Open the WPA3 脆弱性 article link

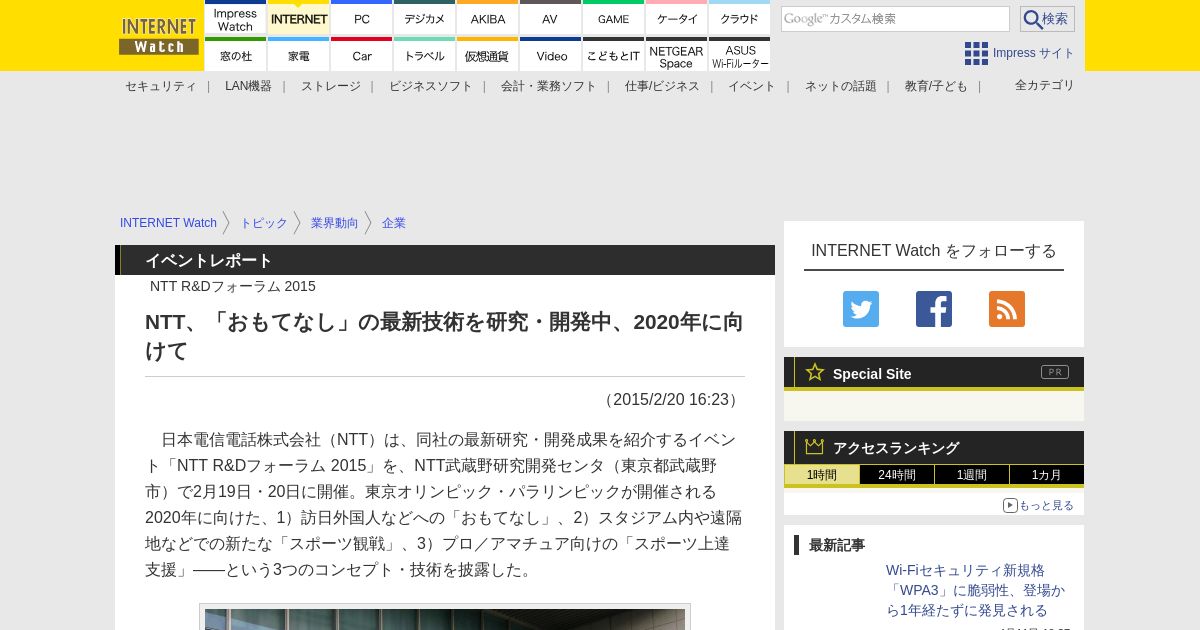[976, 590]
